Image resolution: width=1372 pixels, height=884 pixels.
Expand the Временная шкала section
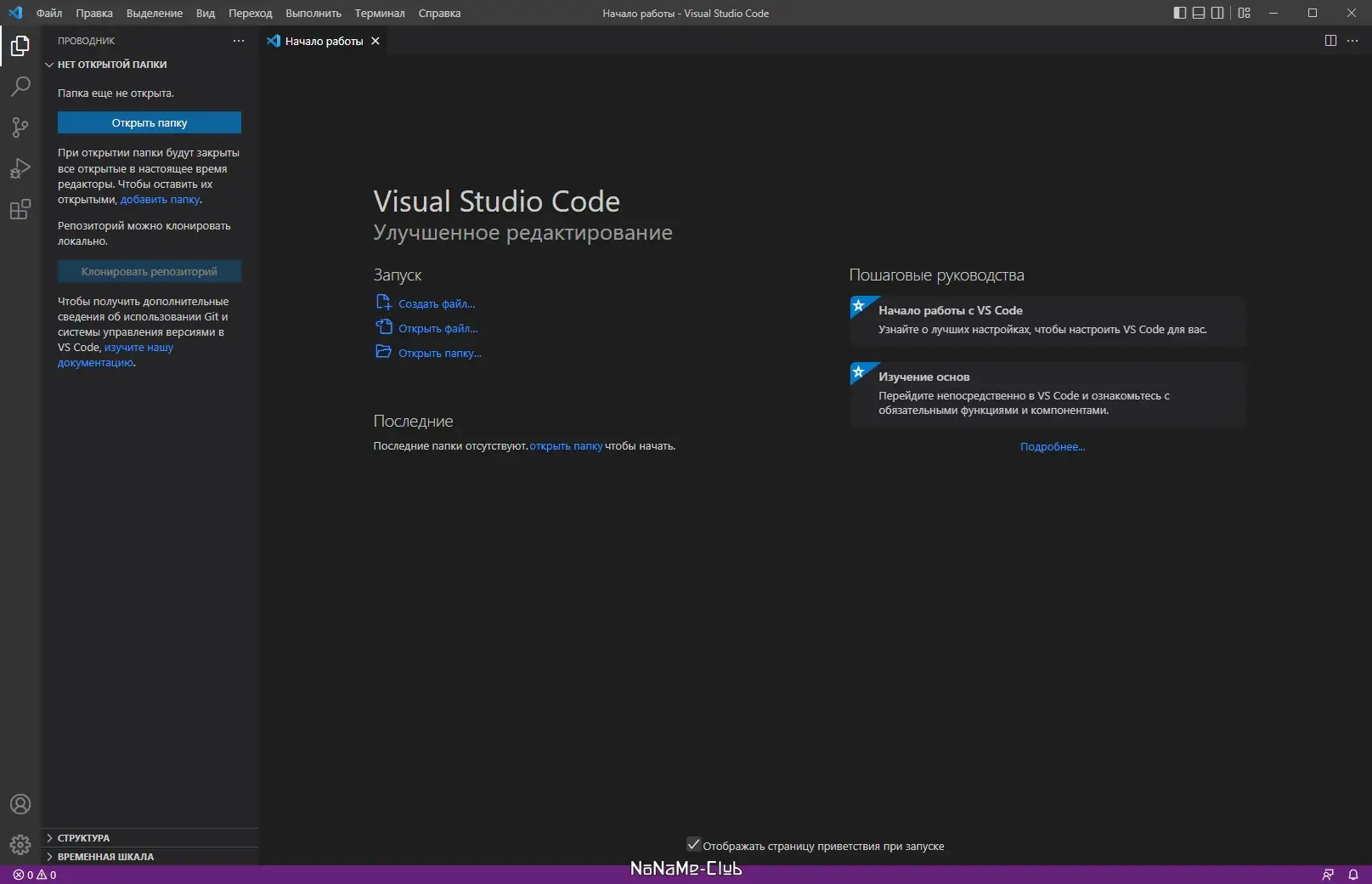(105, 857)
